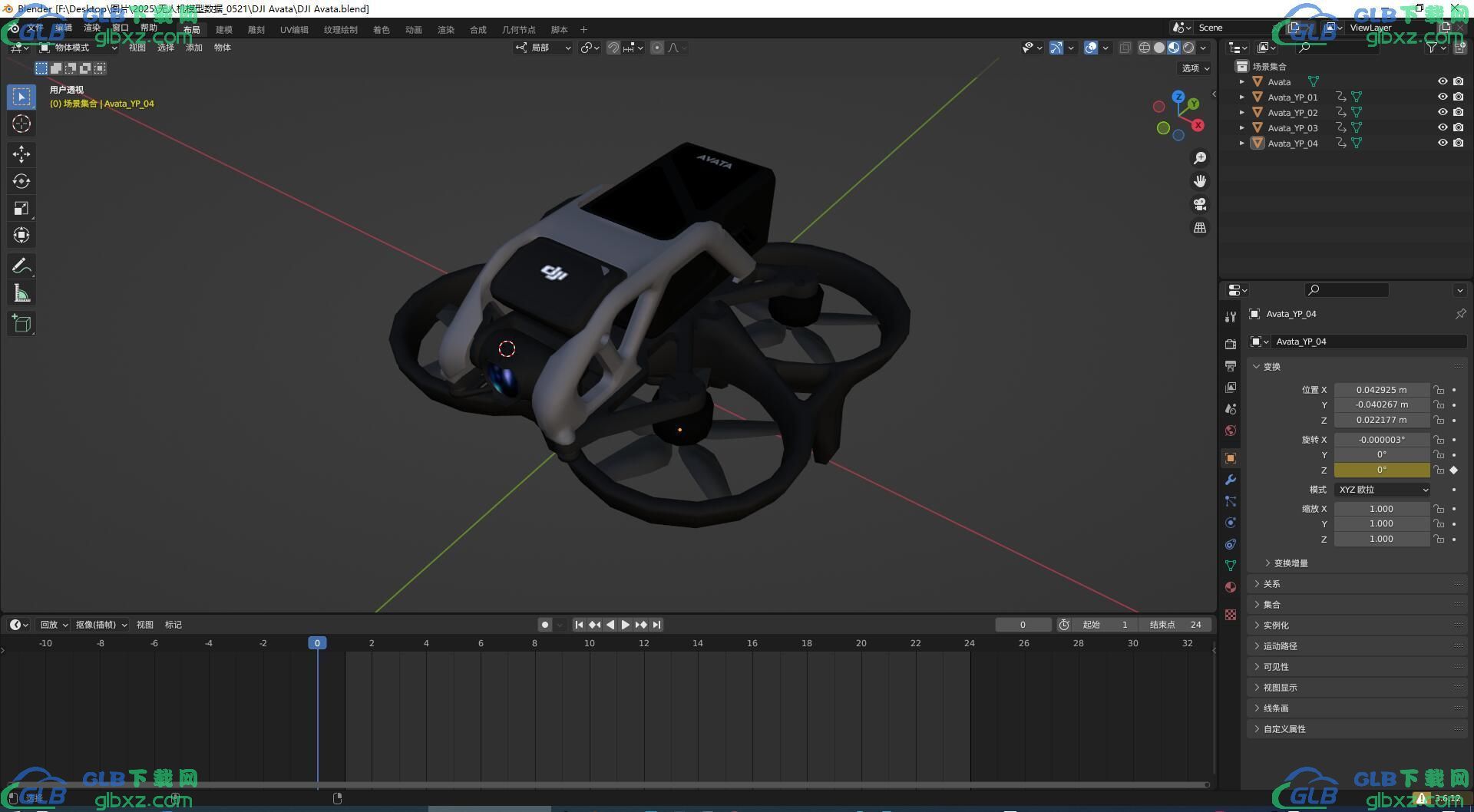Activate the Rotate tool

click(21, 181)
